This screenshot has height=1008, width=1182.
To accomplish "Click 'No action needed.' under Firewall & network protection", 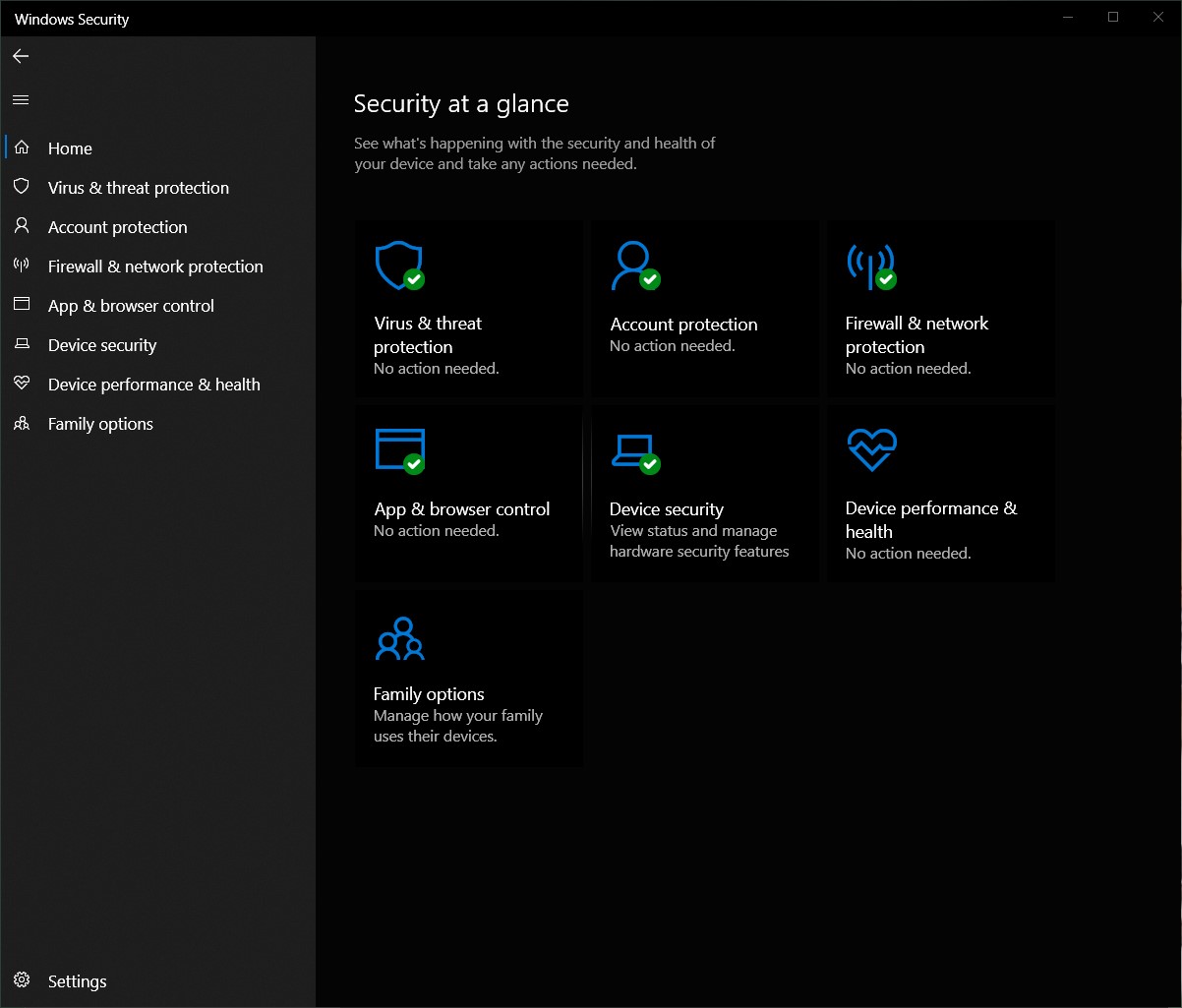I will click(x=909, y=369).
